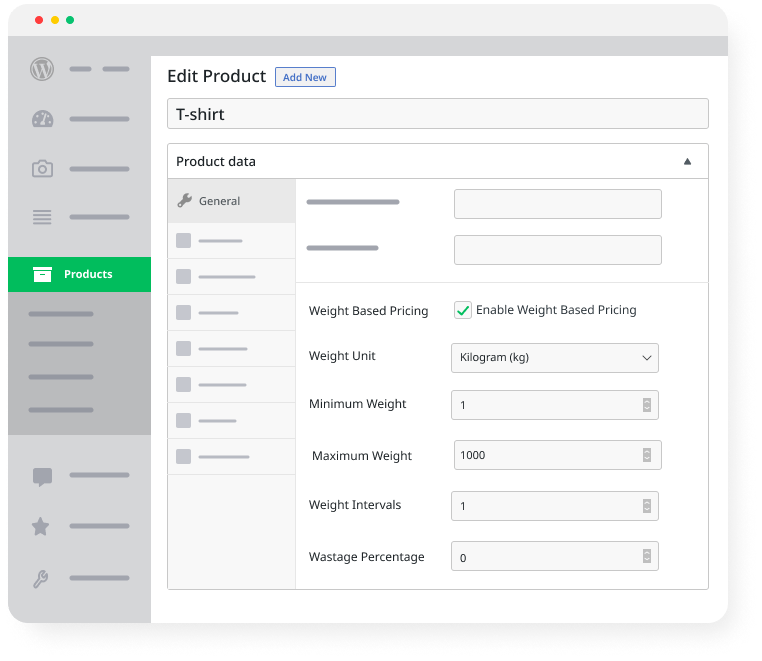Click the pages list lines icon

point(42,217)
